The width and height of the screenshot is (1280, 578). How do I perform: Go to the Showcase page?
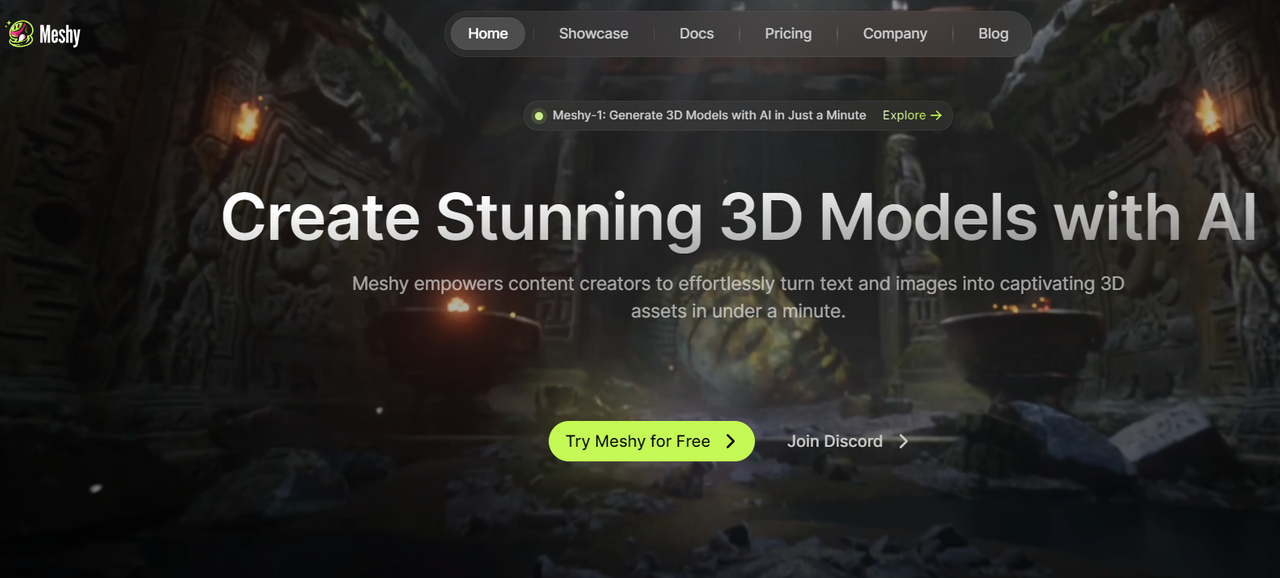click(x=594, y=34)
